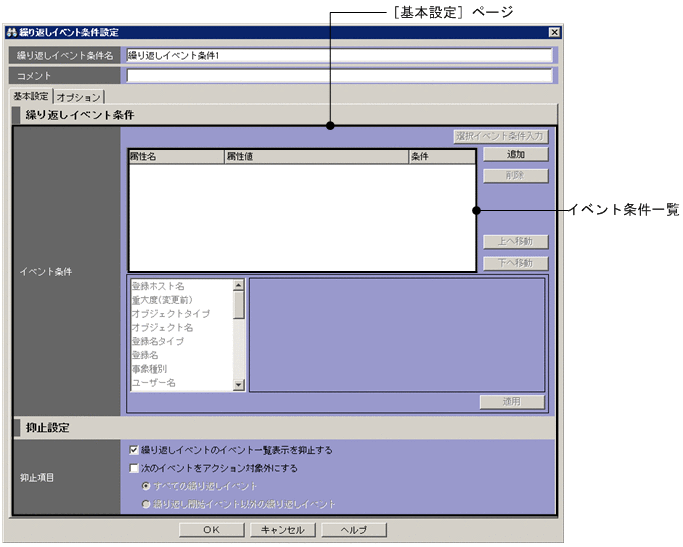The image size is (683, 547).
Task: Open the オプション tab
Action: [x=78, y=97]
